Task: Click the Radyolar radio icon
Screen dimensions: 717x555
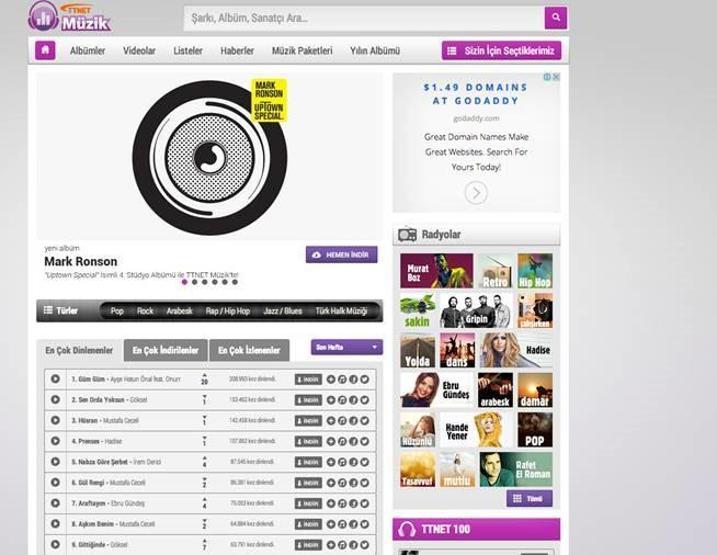Action: (x=407, y=235)
